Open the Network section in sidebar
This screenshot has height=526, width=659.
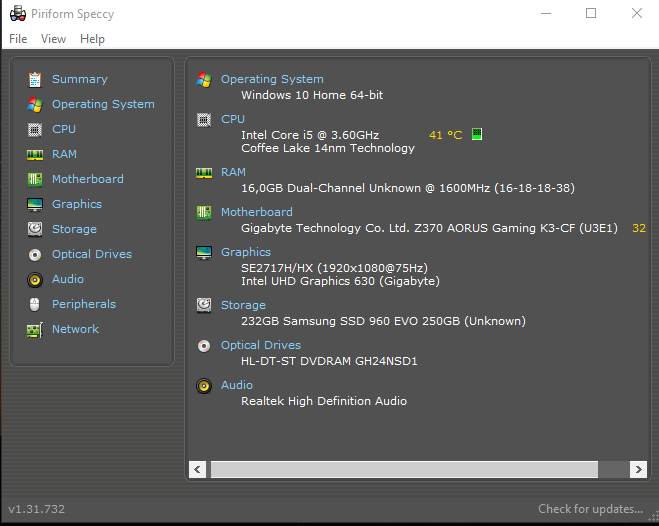[x=76, y=329]
